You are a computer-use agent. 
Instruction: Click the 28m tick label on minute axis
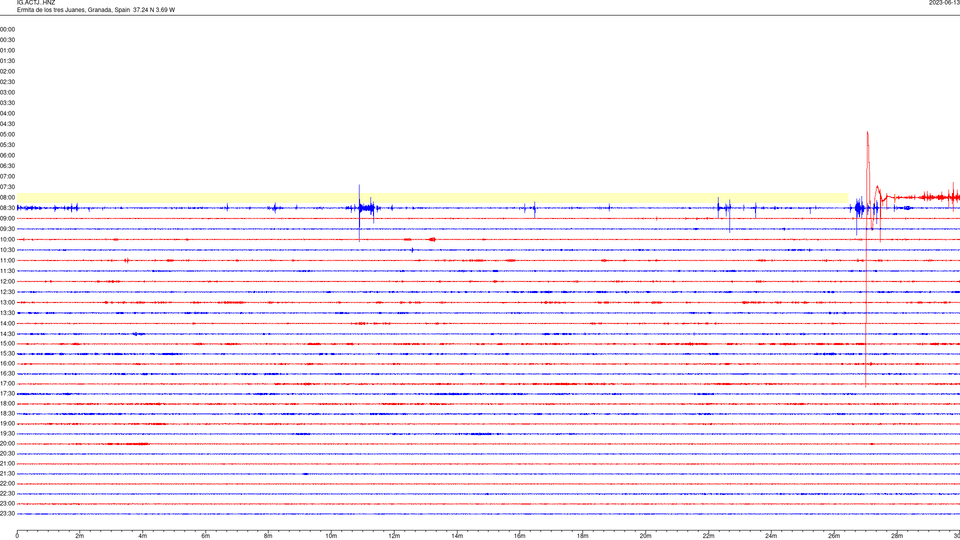coord(897,536)
